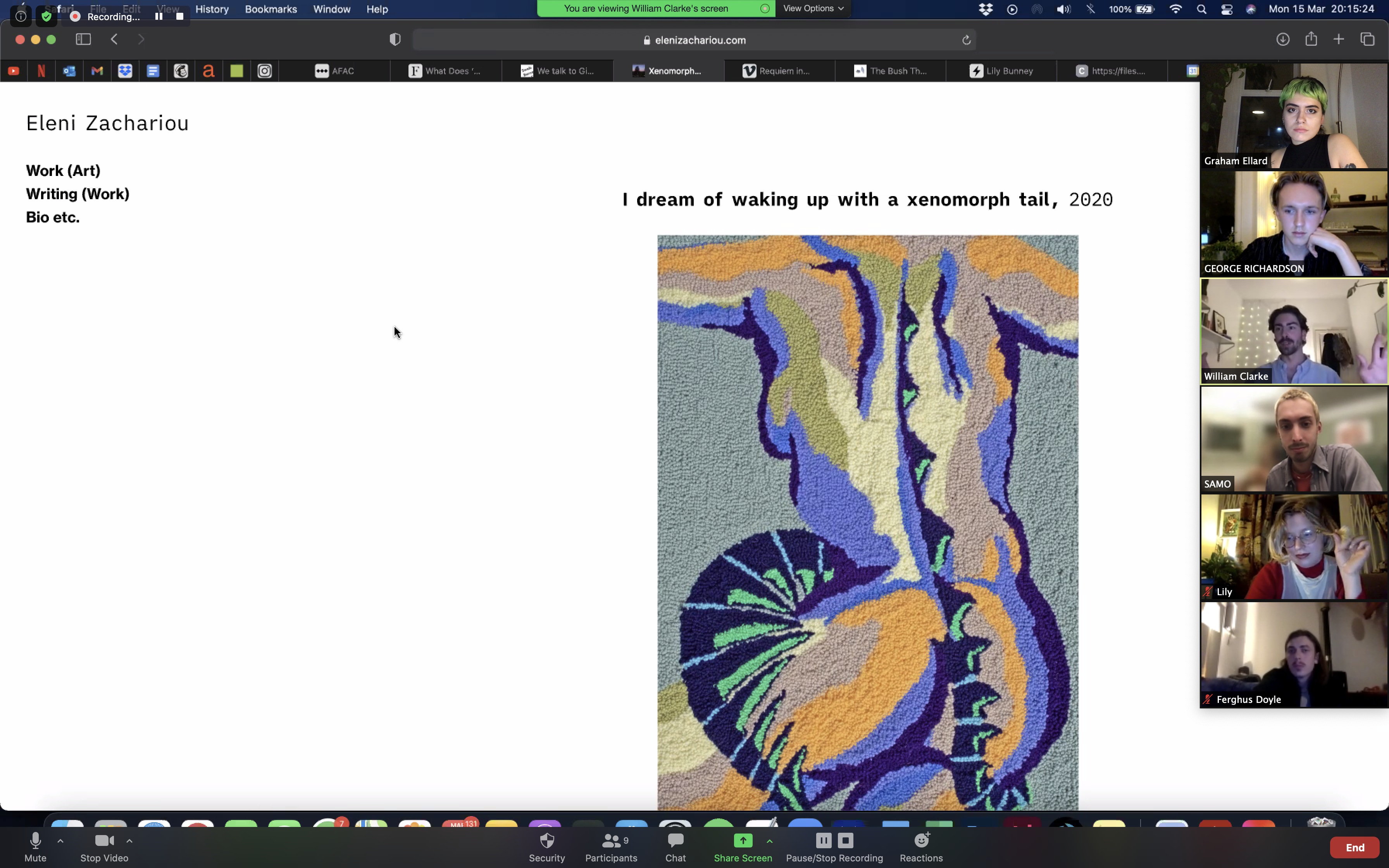1389x868 pixels.
Task: Open the Netflix favorite
Action: [41, 71]
